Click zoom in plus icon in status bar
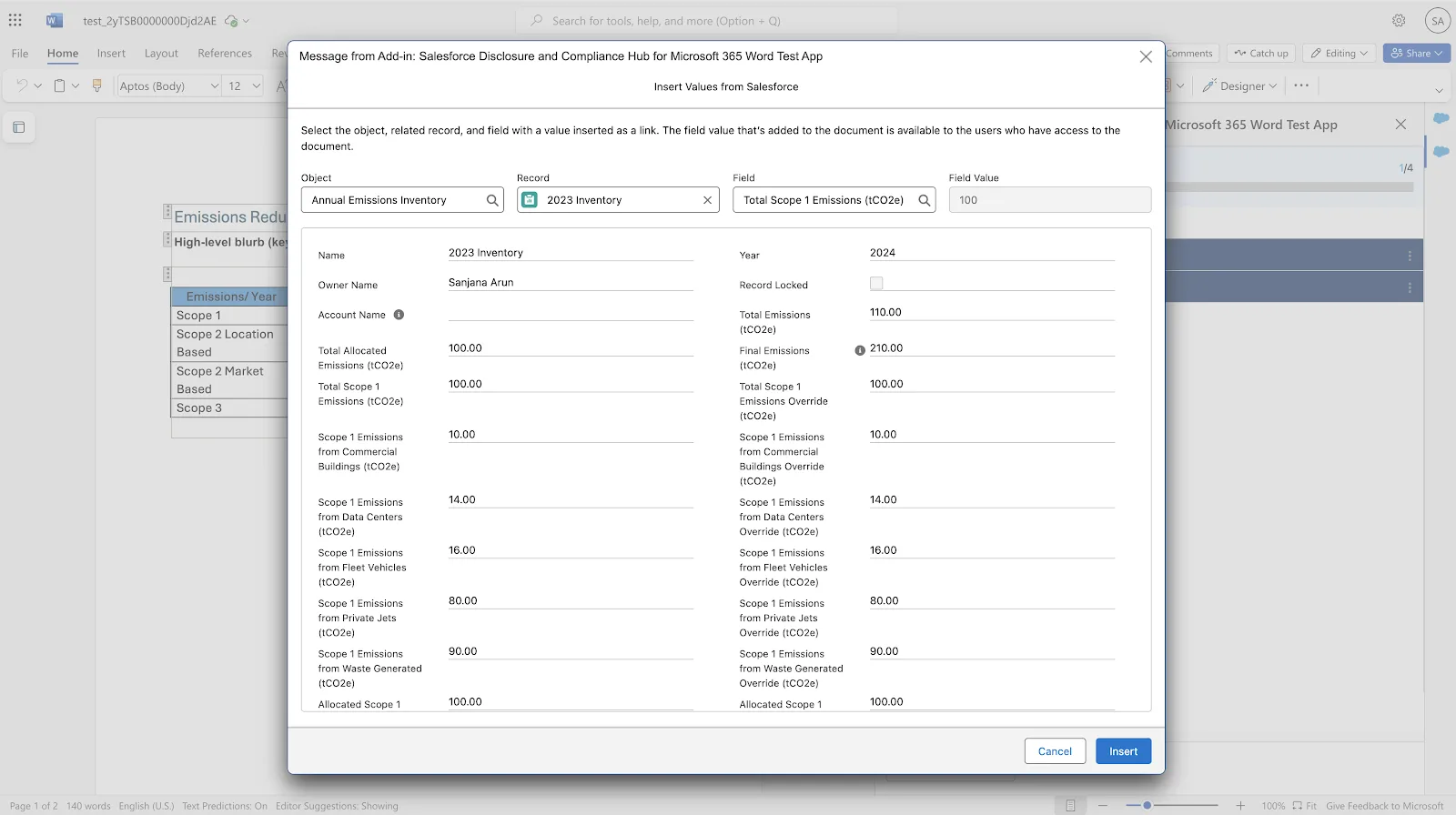This screenshot has height=815, width=1456. pyautogui.click(x=1239, y=806)
